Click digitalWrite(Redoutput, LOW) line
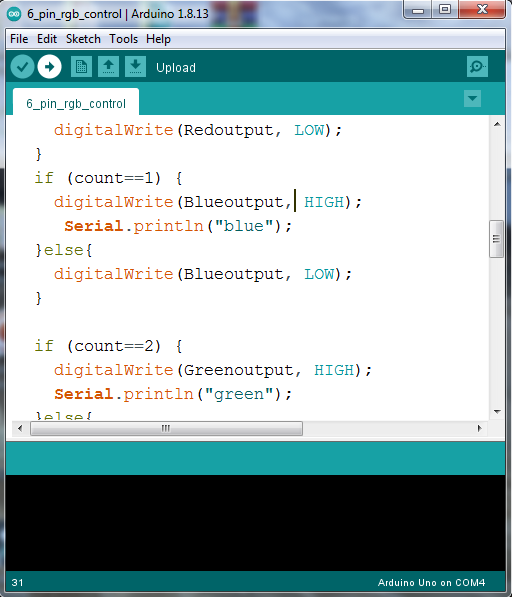The width and height of the screenshot is (512, 597). pyautogui.click(x=198, y=130)
